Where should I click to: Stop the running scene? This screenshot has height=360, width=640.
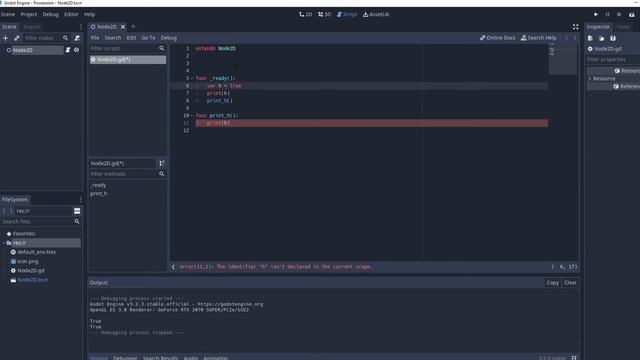[x=619, y=14]
